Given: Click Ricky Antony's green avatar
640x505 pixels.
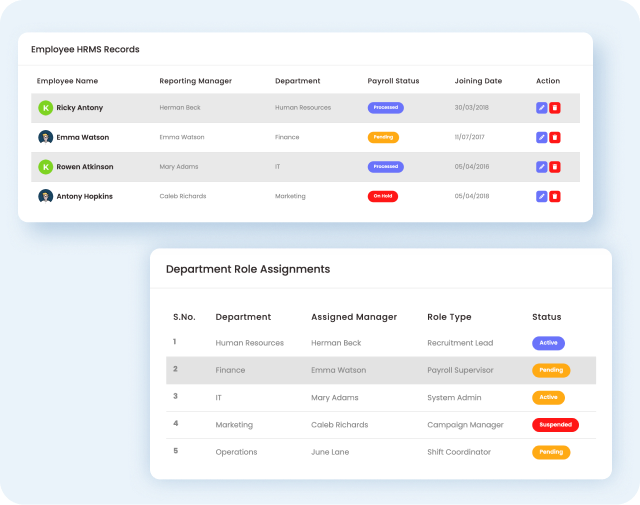Looking at the screenshot, I should pos(45,108).
